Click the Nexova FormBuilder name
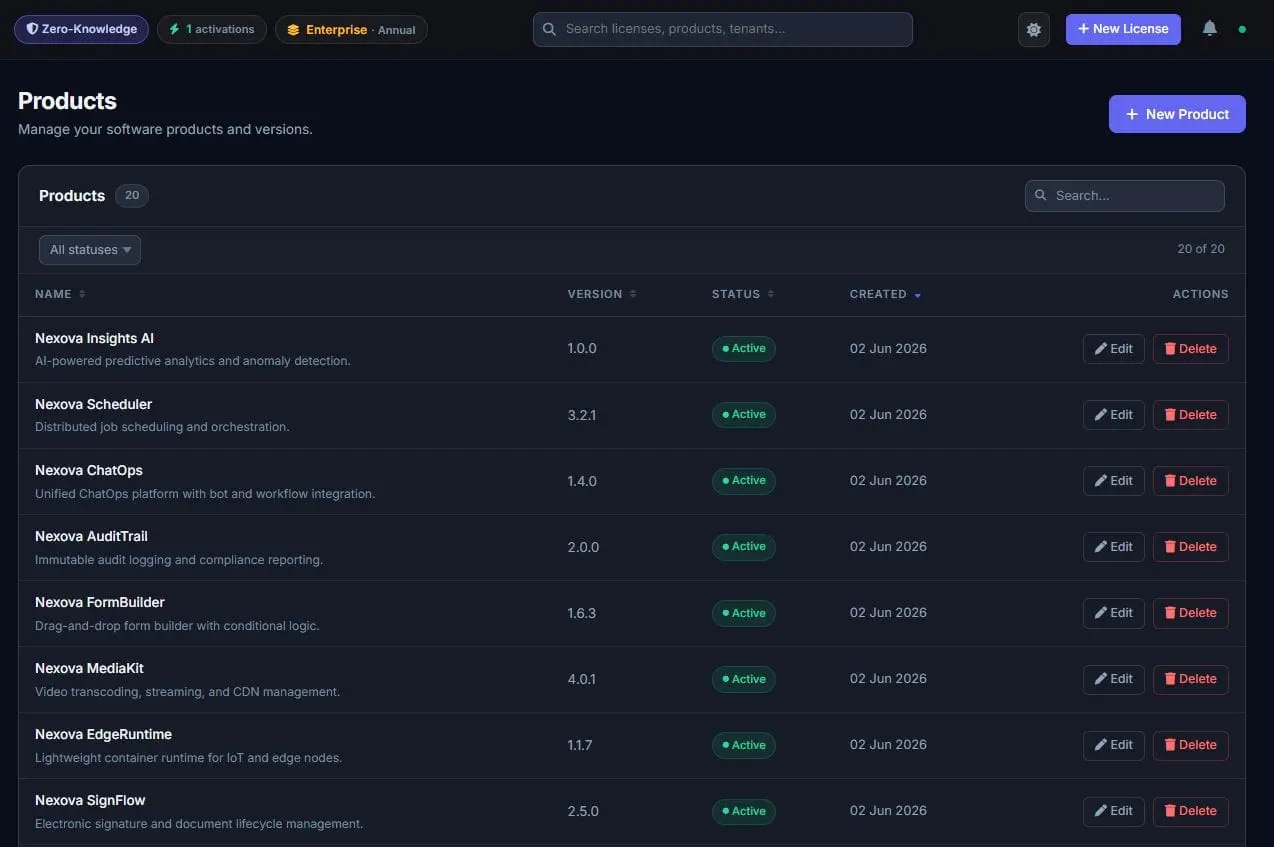 click(x=100, y=602)
